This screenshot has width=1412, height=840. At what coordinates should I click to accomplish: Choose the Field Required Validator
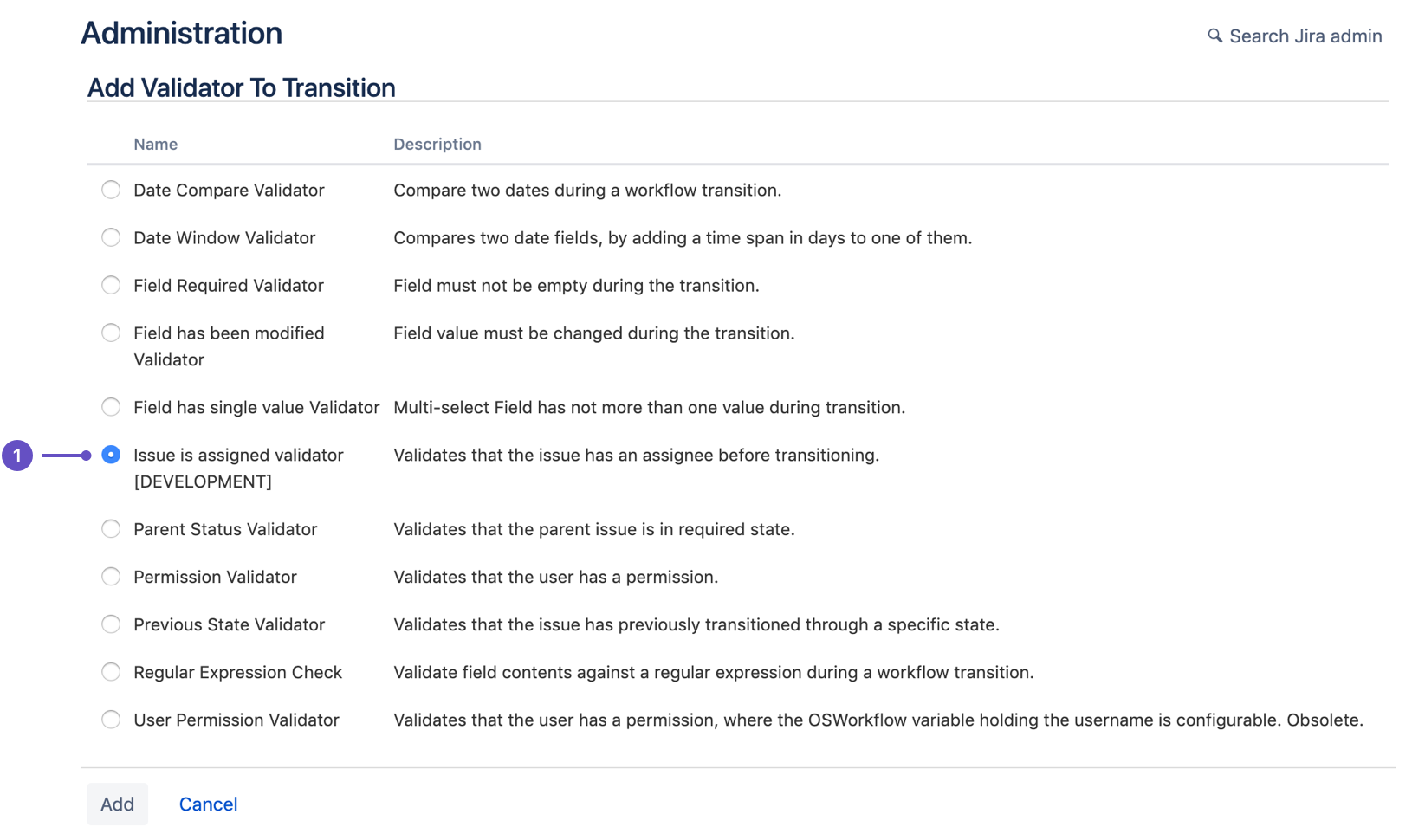(x=111, y=285)
